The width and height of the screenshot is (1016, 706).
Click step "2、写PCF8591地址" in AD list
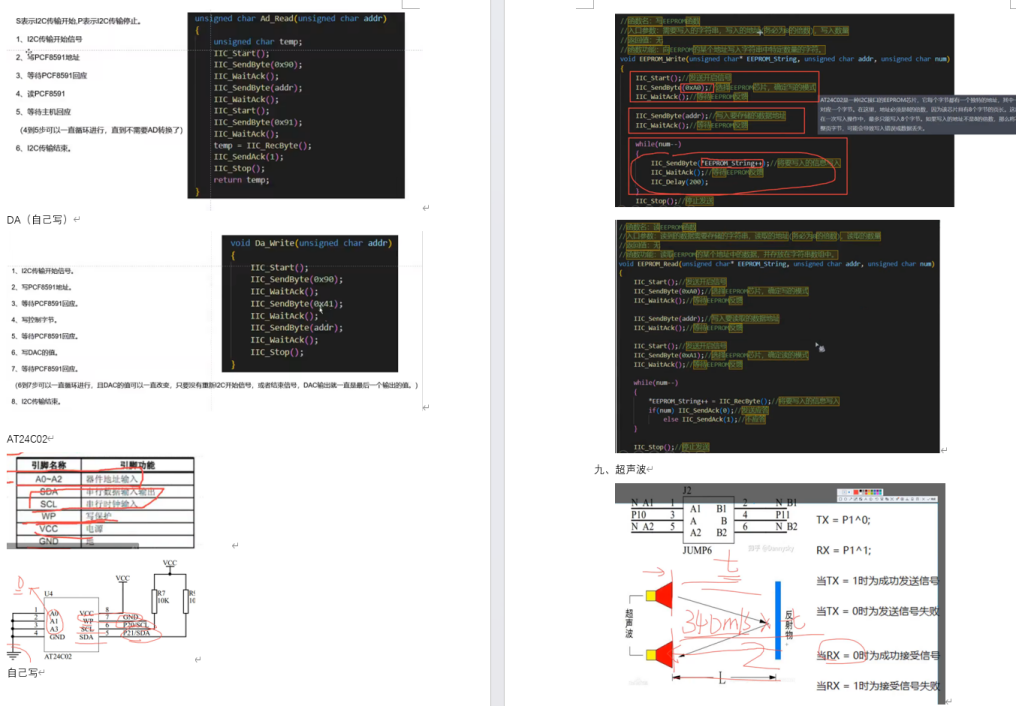pyautogui.click(x=53, y=57)
